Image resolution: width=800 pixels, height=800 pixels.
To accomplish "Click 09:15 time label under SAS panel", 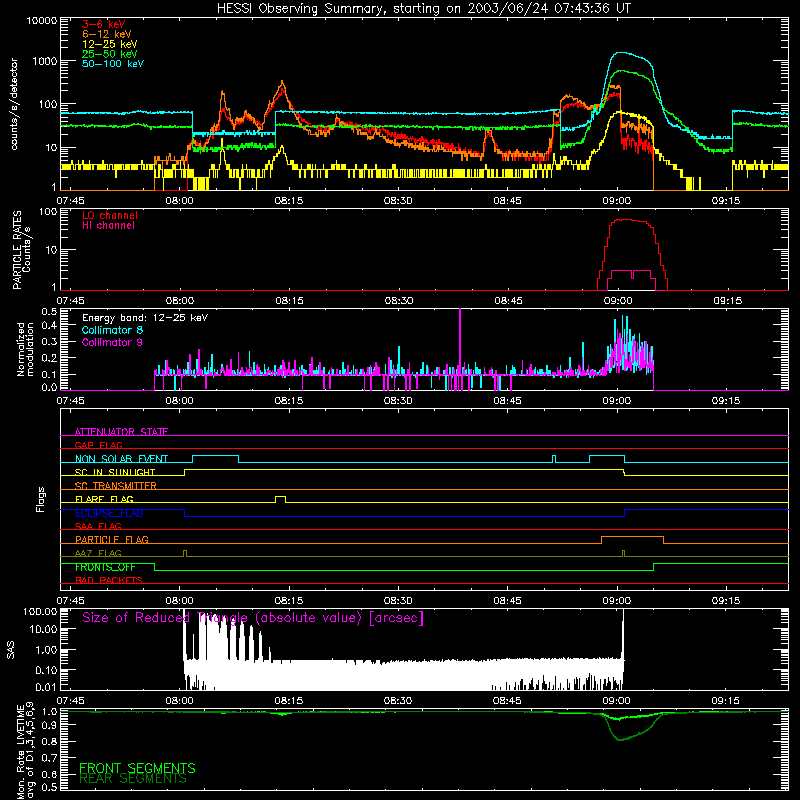I will click(725, 701).
